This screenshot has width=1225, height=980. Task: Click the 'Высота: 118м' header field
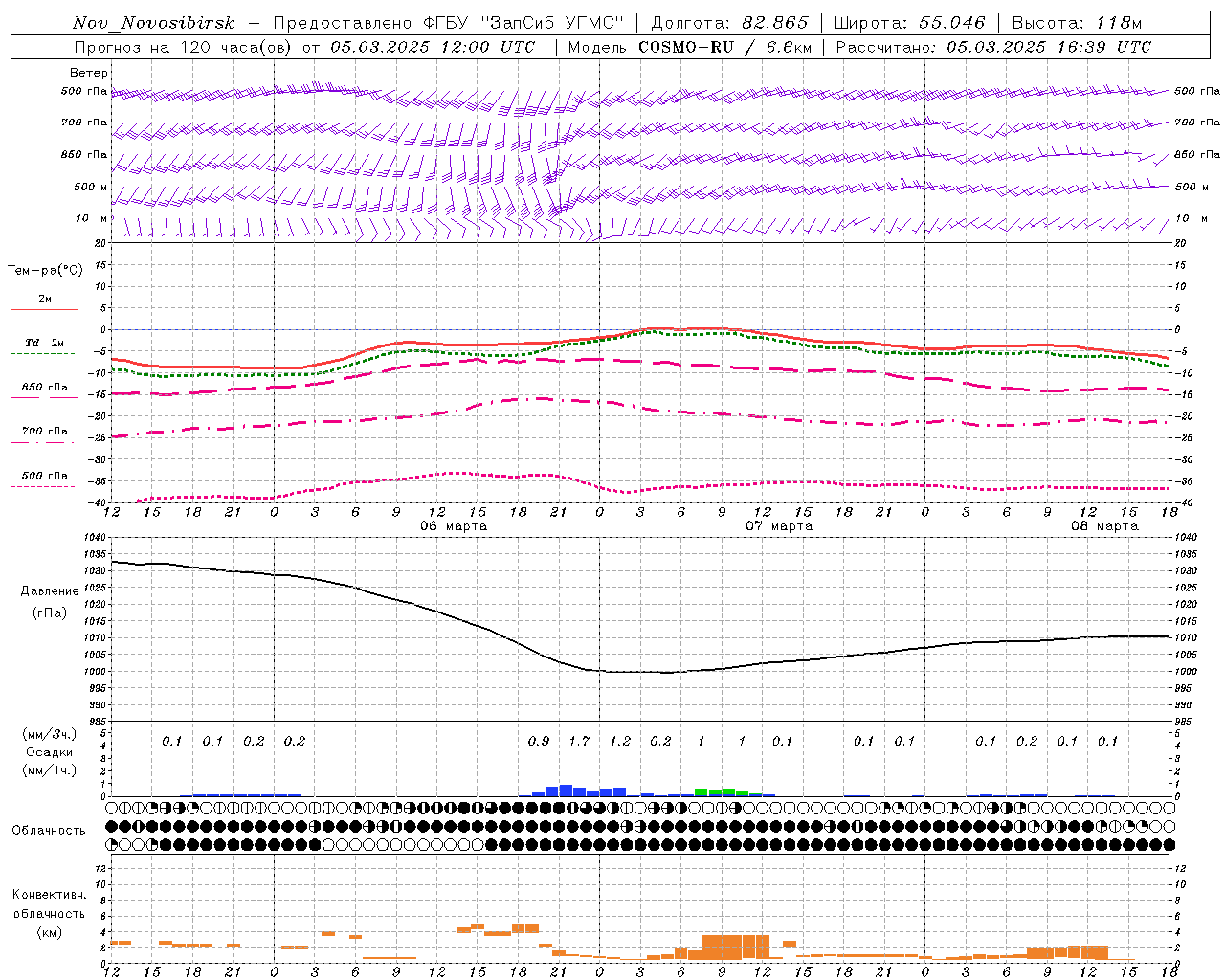coord(1077,23)
